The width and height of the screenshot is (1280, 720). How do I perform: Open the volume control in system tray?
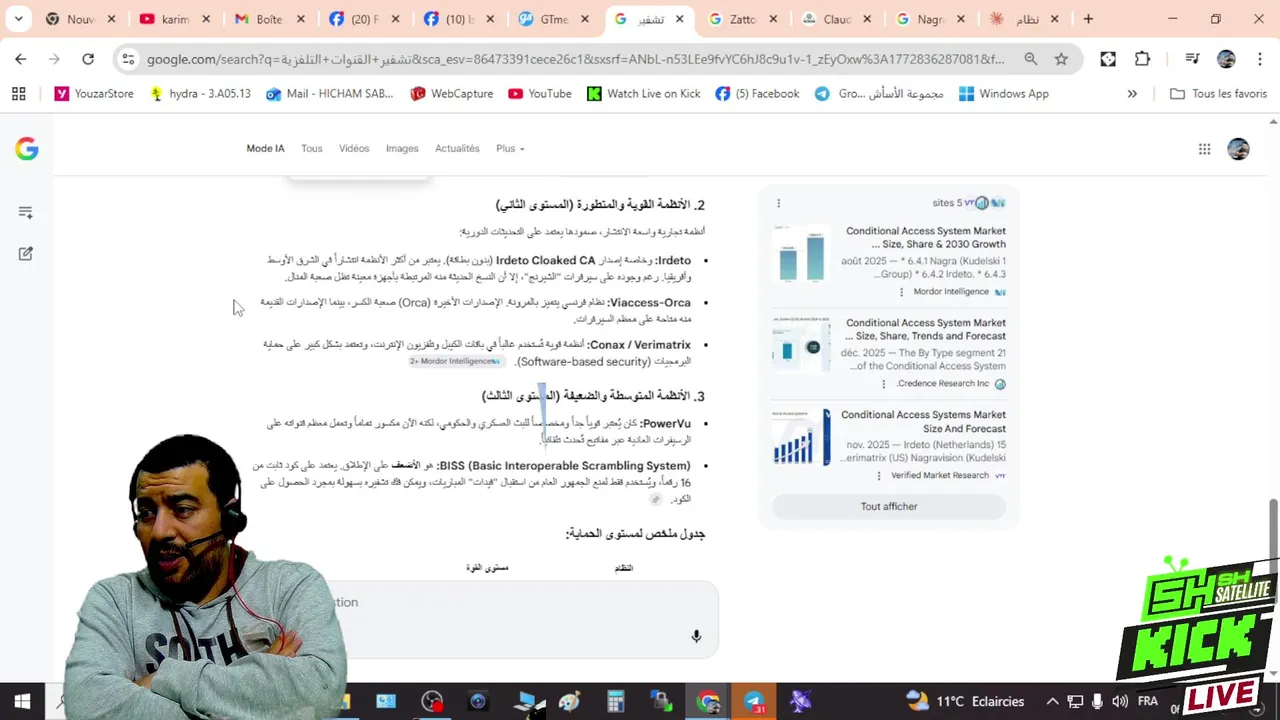[1120, 702]
